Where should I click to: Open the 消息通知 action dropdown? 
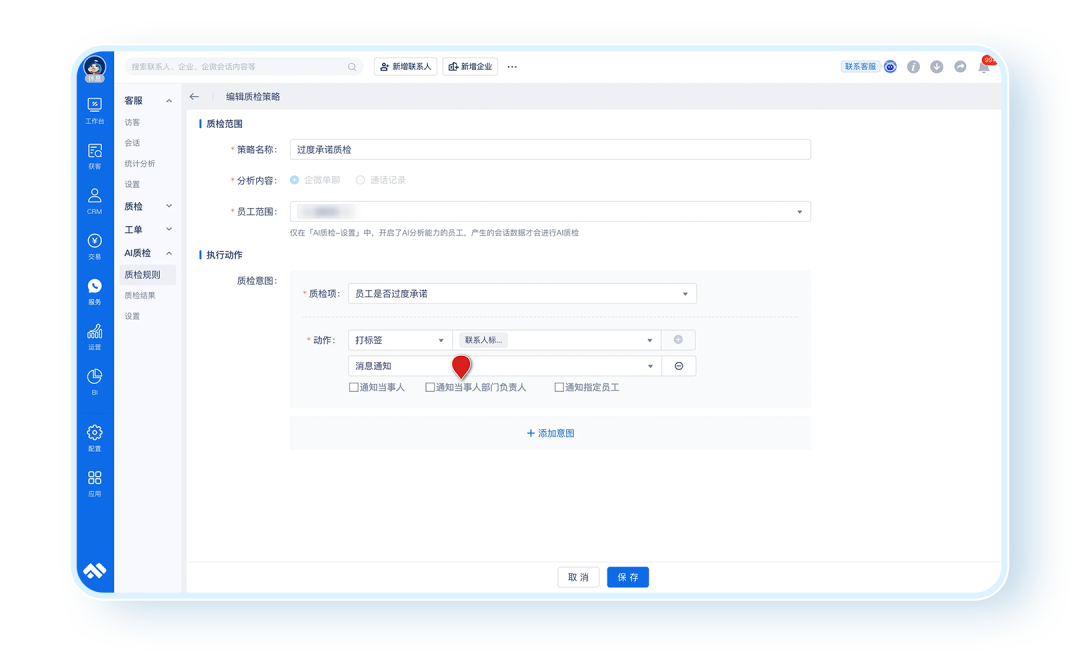click(505, 366)
